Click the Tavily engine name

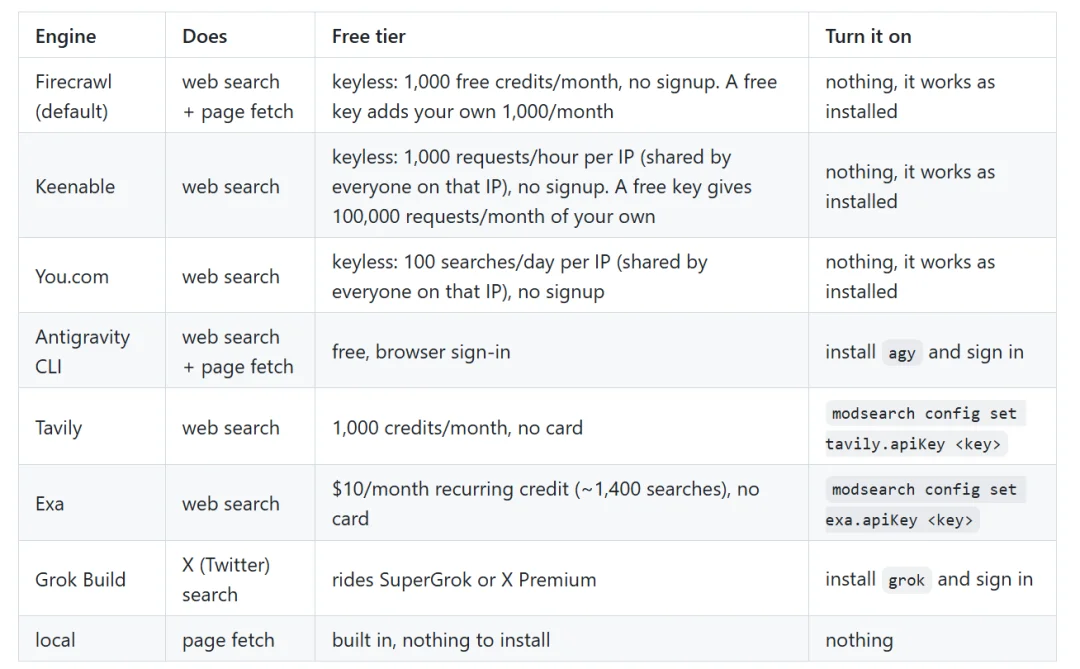[x=59, y=428]
